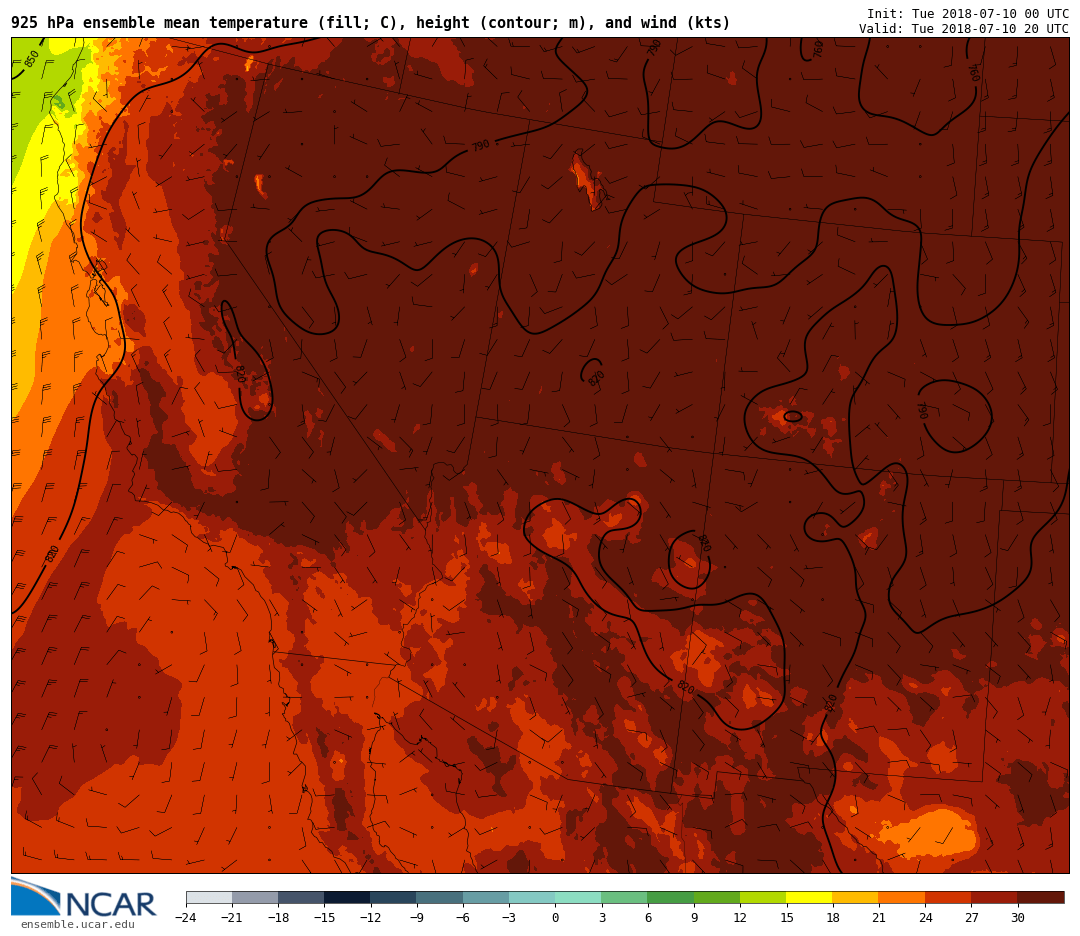Click the colorbar tick label 0
Image resolution: width=1080 pixels, height=936 pixels.
555,918
